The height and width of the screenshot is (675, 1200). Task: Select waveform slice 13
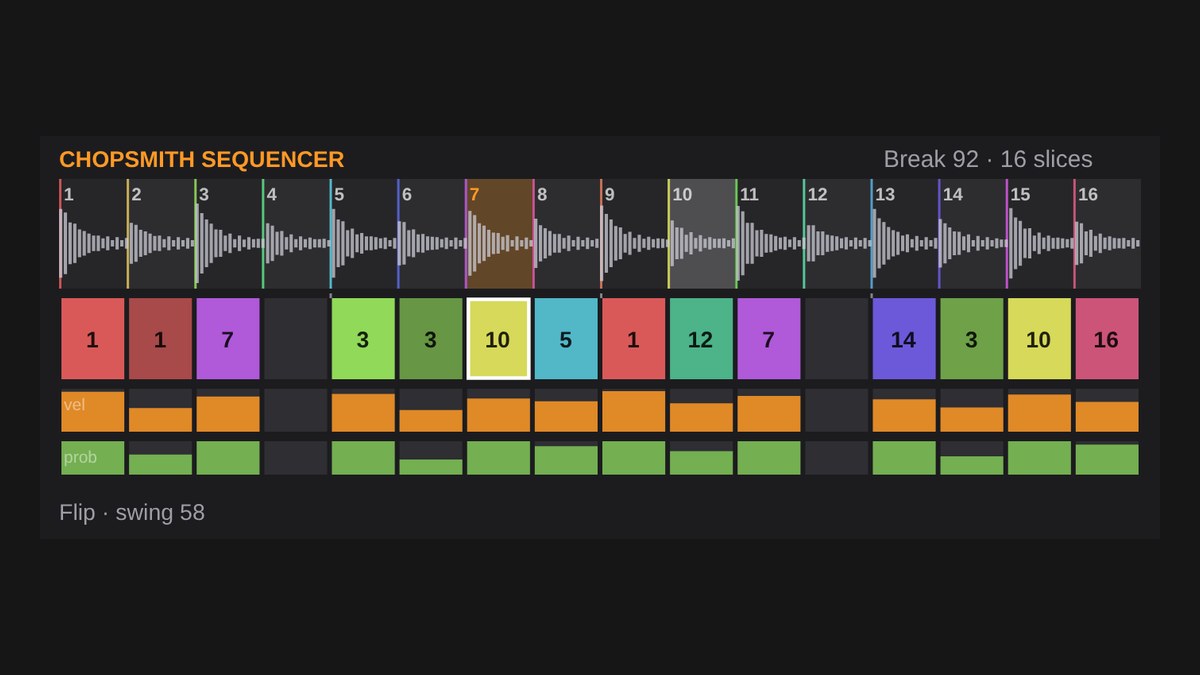[x=905, y=234]
